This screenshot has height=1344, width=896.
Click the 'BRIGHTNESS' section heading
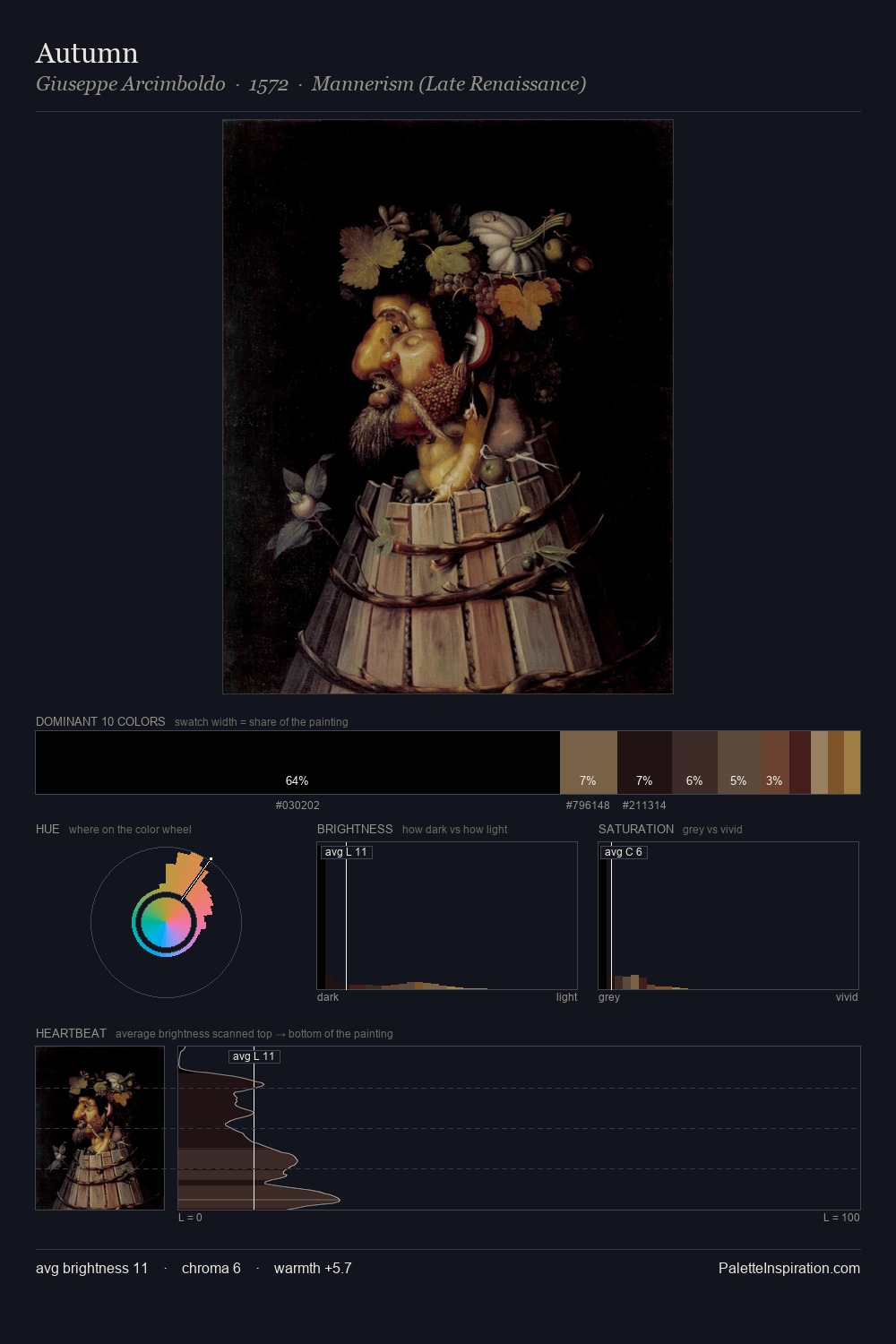click(355, 829)
